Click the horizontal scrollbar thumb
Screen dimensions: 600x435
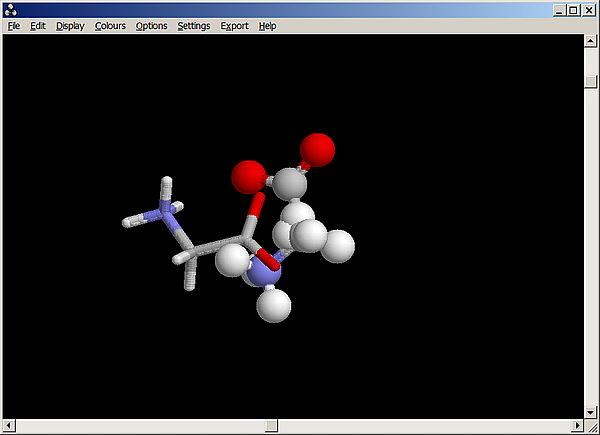(271, 426)
